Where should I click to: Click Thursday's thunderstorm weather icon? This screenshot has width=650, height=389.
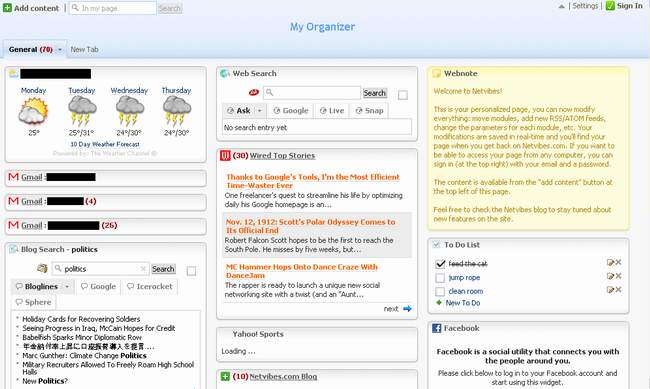tap(177, 111)
